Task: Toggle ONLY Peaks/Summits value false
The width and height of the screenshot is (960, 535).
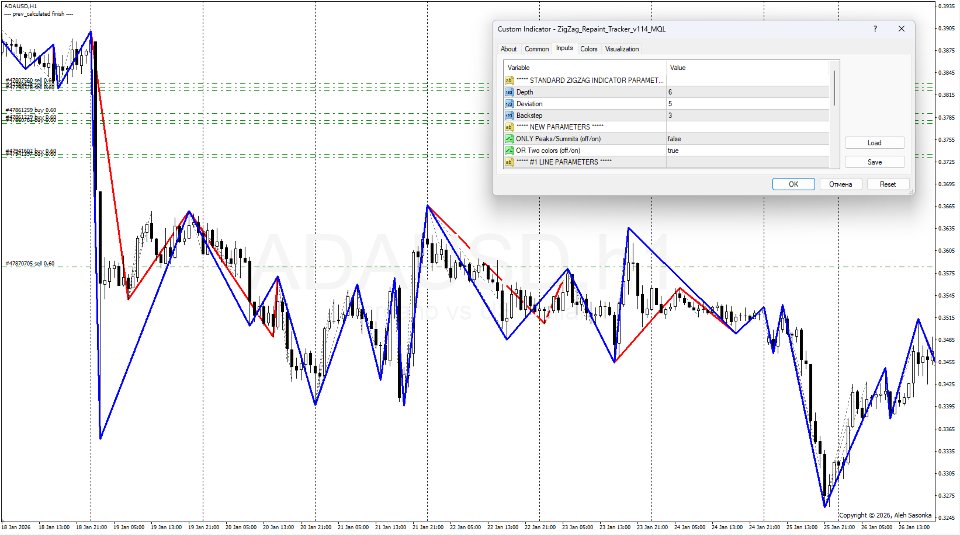Action: pos(748,138)
